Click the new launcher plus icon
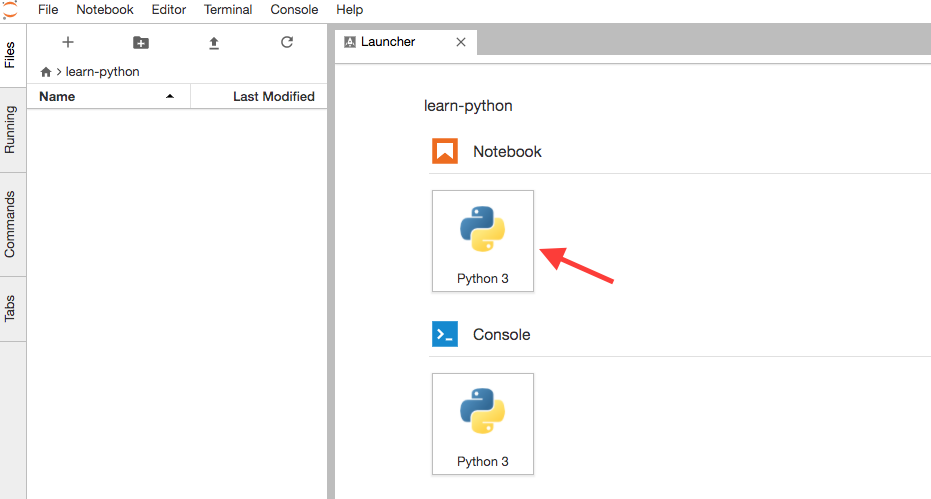This screenshot has width=931, height=499. (68, 42)
